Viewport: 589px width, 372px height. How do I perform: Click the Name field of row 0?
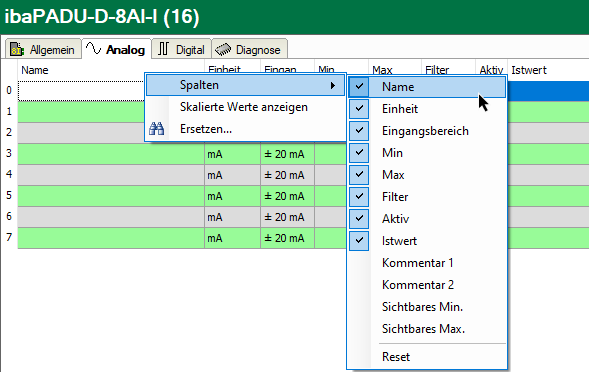coord(82,91)
